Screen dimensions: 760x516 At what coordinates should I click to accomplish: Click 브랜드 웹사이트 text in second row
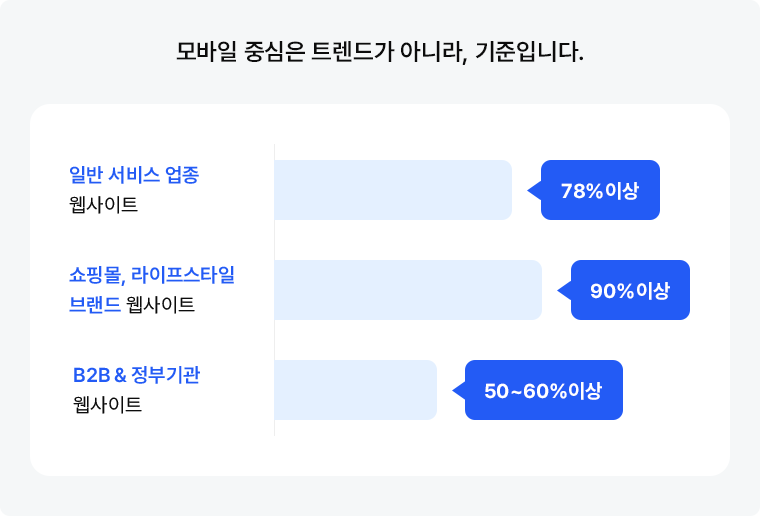132,305
